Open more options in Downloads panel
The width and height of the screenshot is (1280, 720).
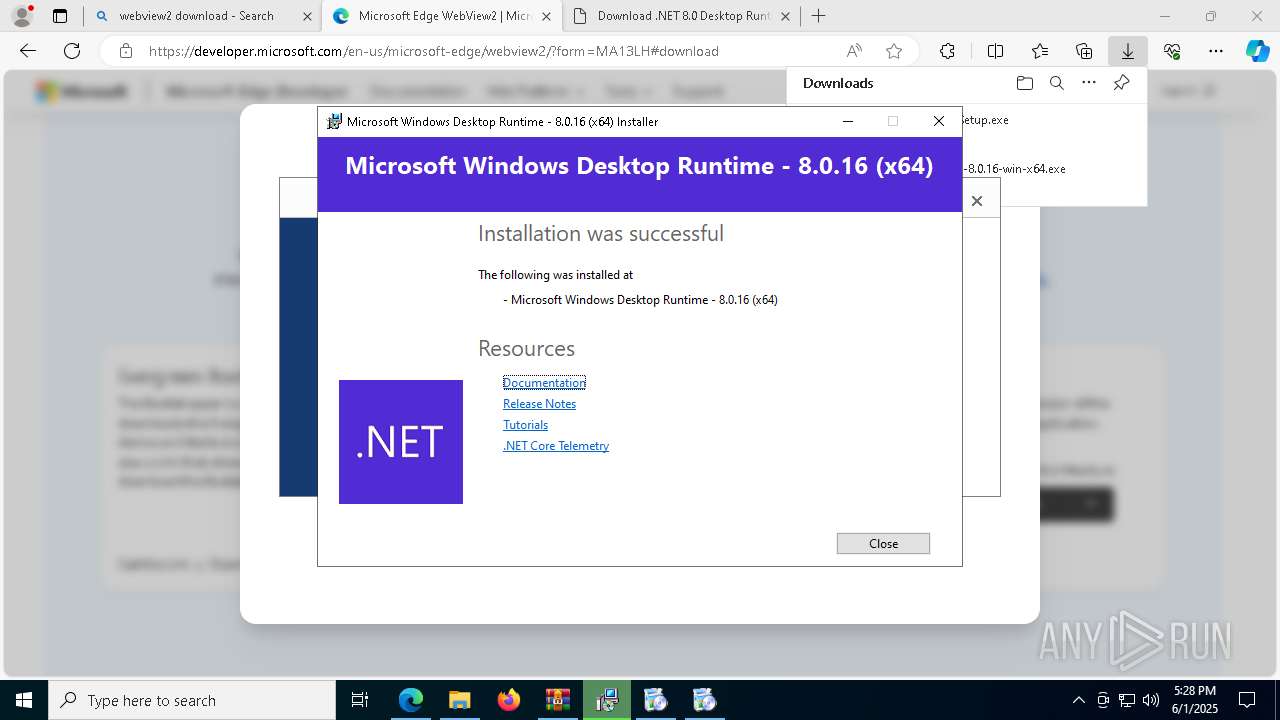1089,83
